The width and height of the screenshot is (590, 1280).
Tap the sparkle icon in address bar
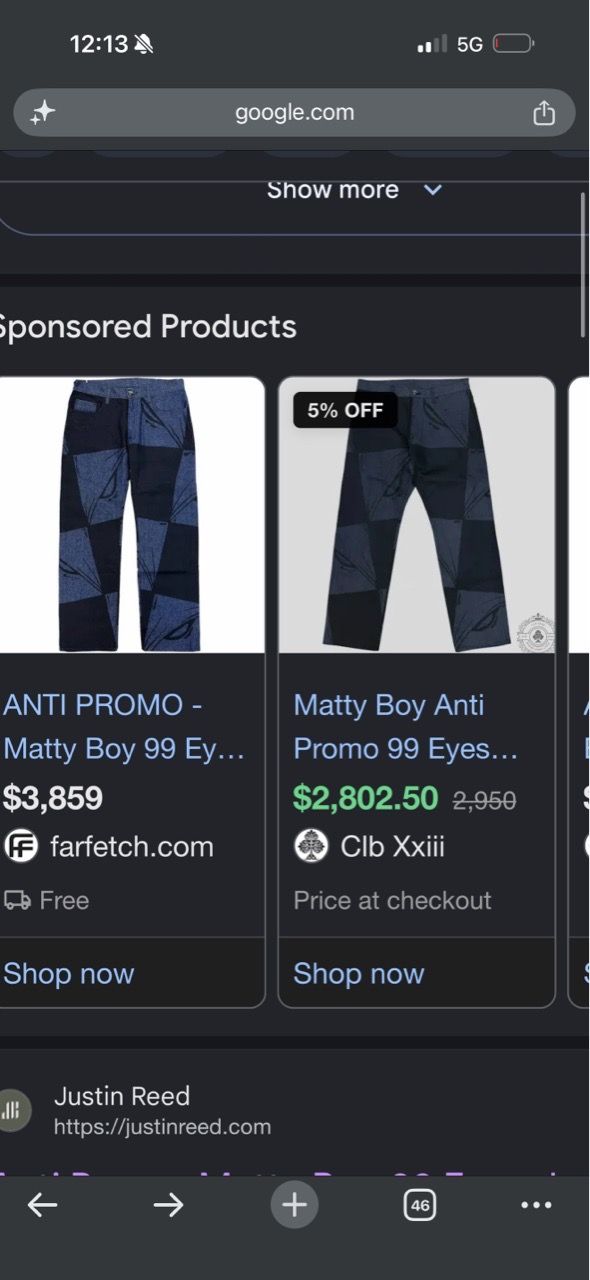click(42, 113)
